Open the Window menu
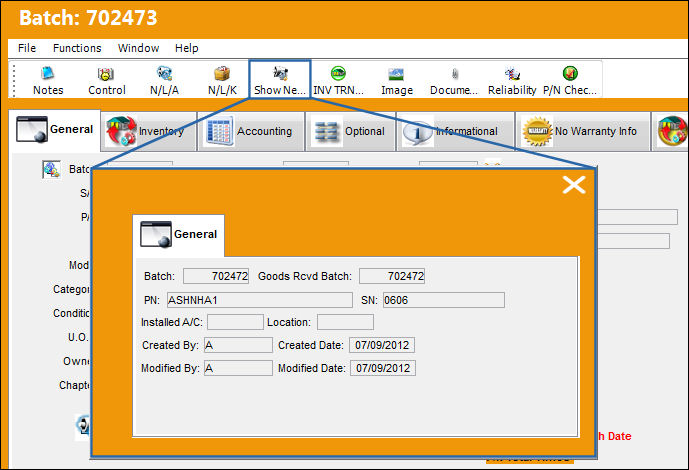Viewport: 689px width, 470px height. (138, 48)
